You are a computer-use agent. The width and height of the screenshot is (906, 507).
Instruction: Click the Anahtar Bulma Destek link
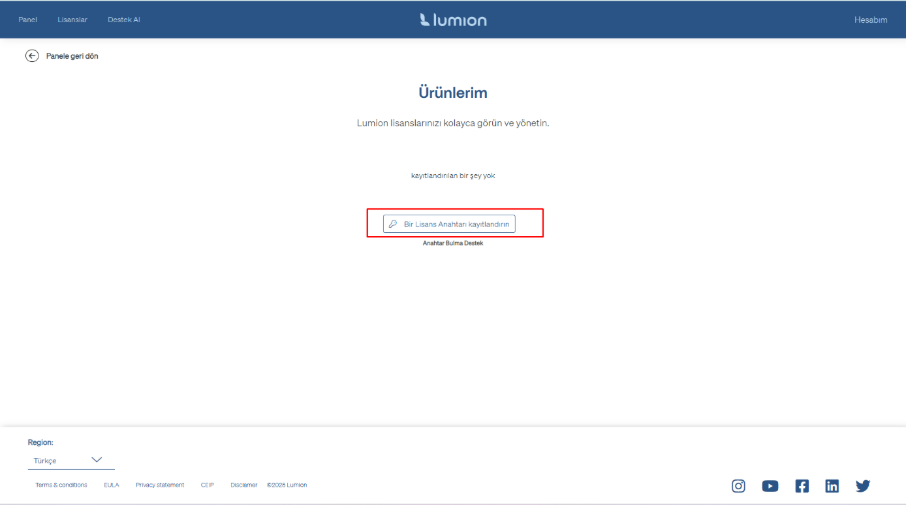point(453,244)
